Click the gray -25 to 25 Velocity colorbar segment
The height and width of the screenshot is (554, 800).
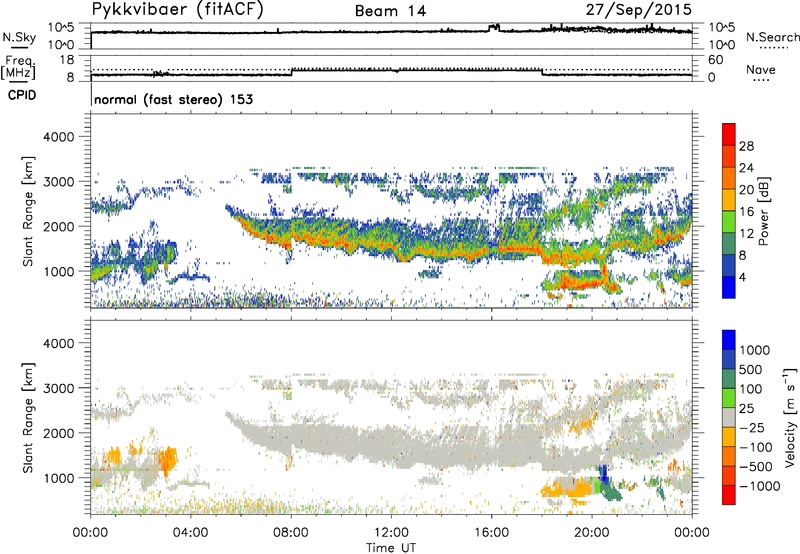[729, 417]
